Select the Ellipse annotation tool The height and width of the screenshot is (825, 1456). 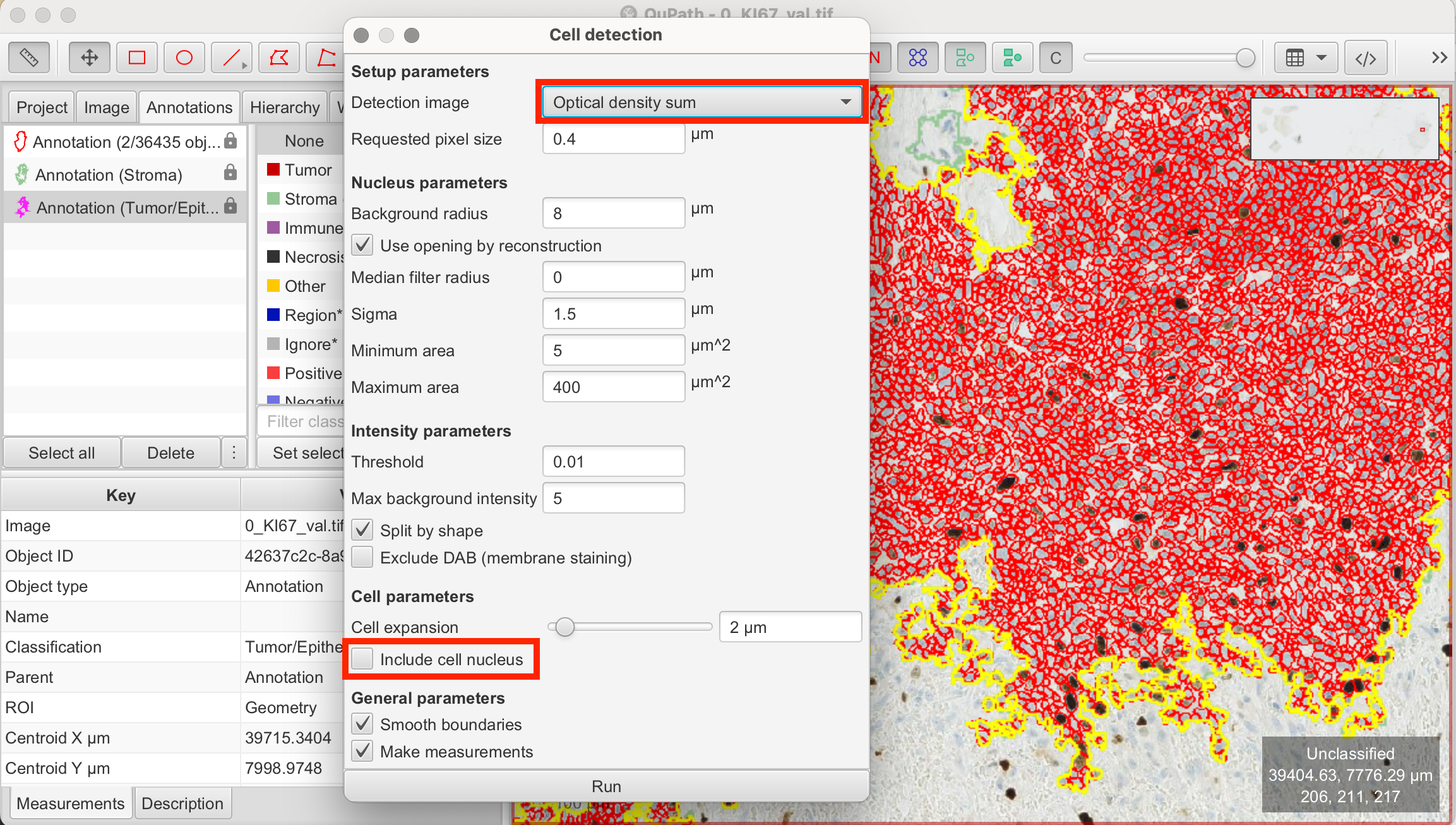click(x=184, y=57)
